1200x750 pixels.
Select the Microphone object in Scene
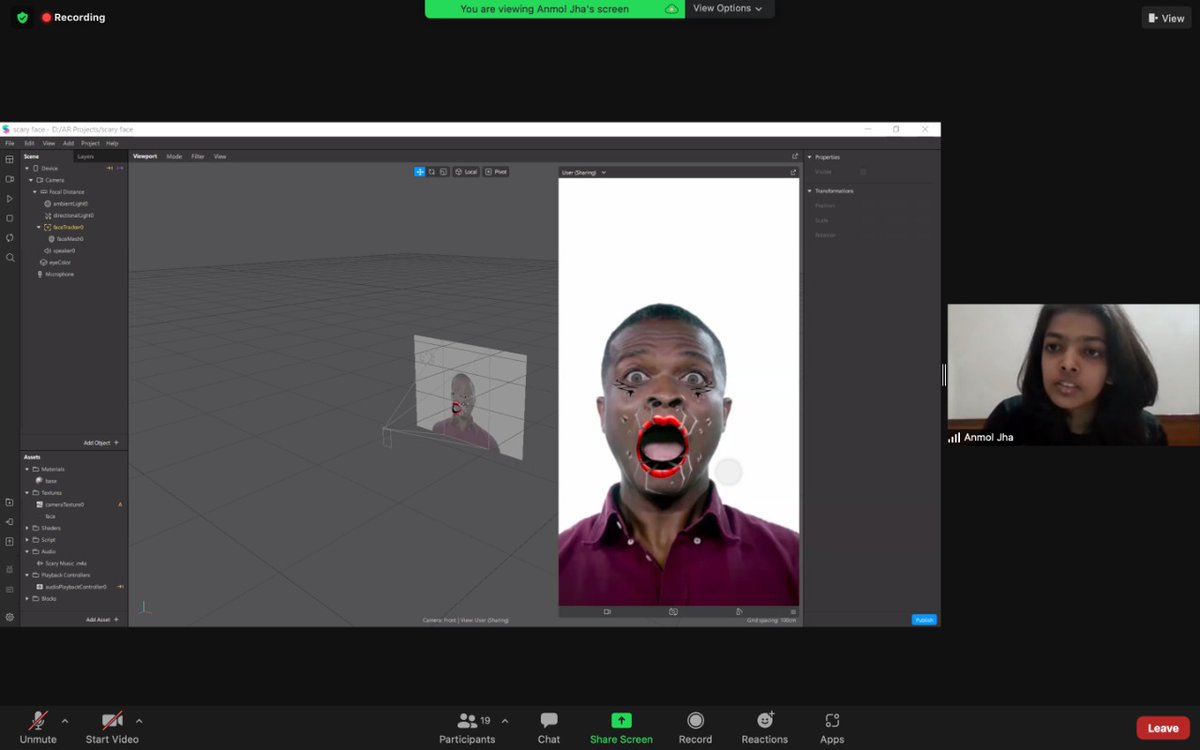pyautogui.click(x=59, y=274)
